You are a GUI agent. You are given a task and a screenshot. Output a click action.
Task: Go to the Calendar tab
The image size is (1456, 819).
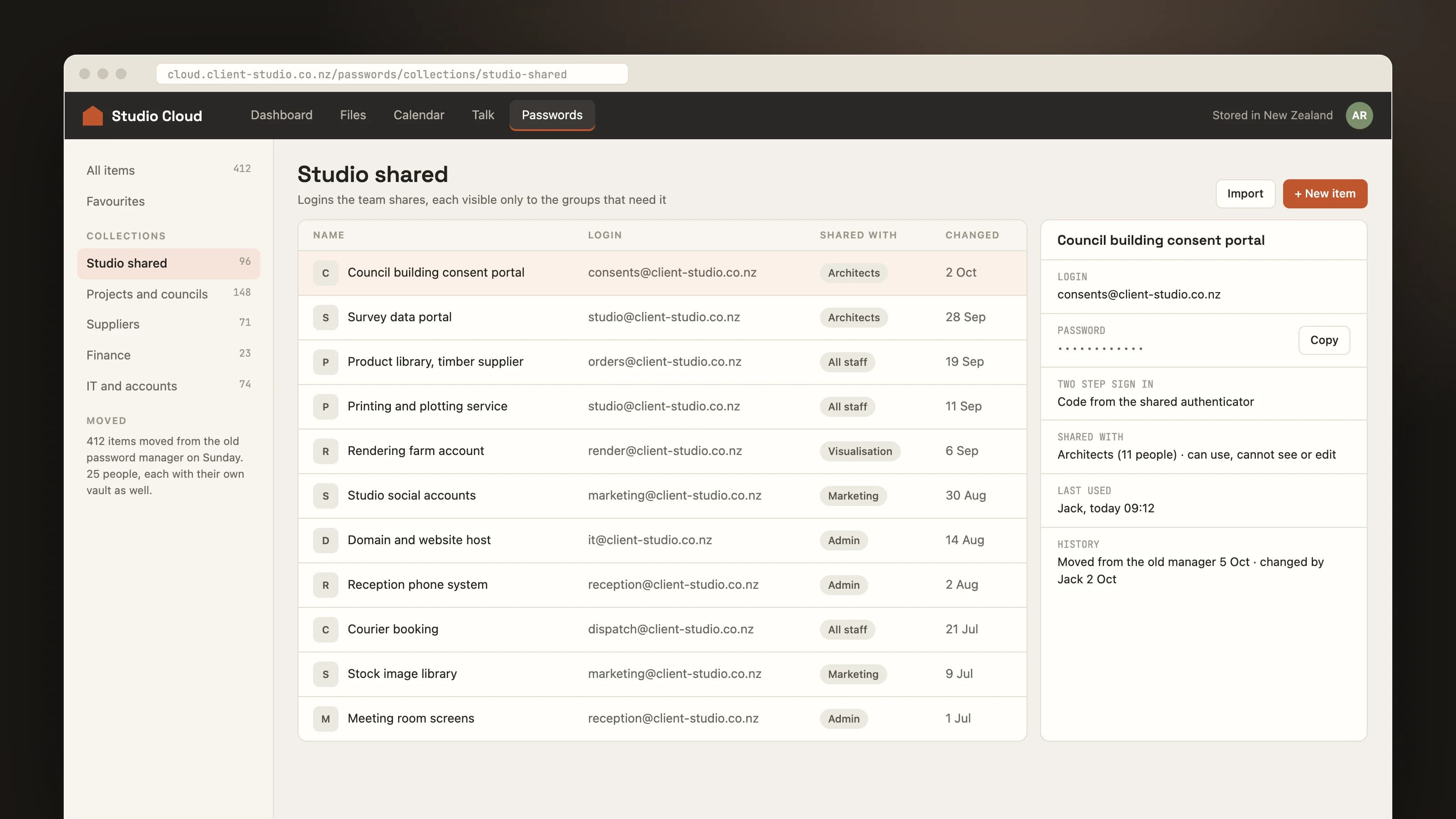[x=419, y=115]
